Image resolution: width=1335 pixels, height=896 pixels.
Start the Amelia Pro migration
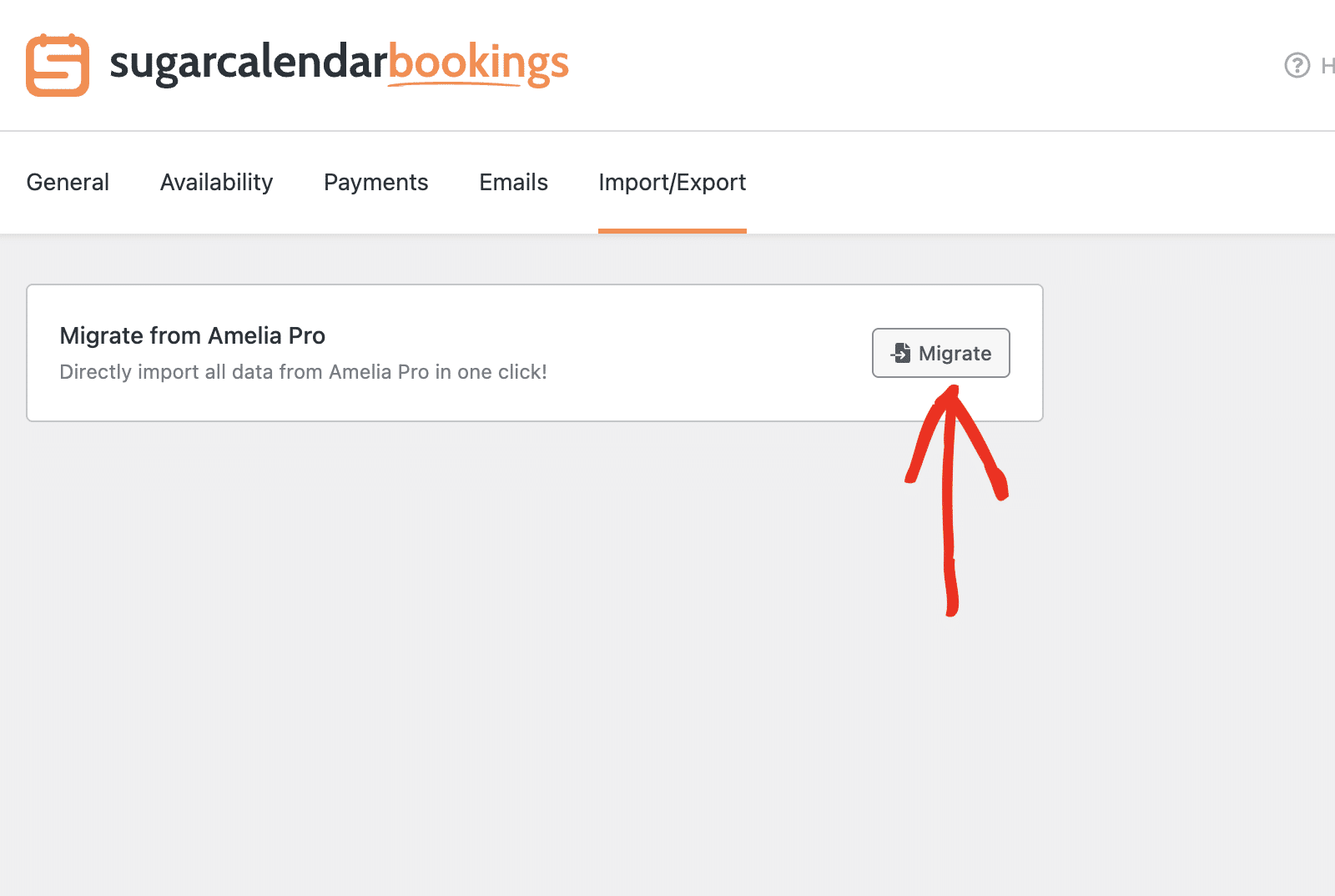click(x=940, y=353)
